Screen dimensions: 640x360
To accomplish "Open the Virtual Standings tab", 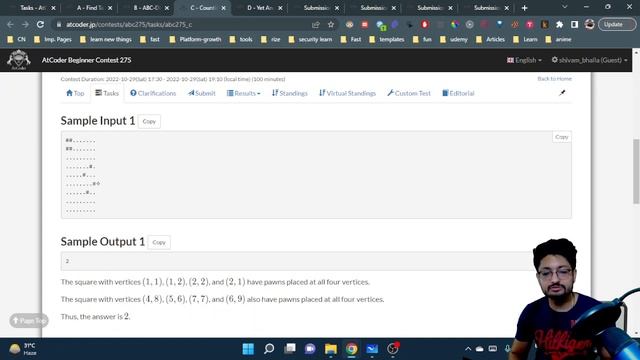I will point(347,93).
